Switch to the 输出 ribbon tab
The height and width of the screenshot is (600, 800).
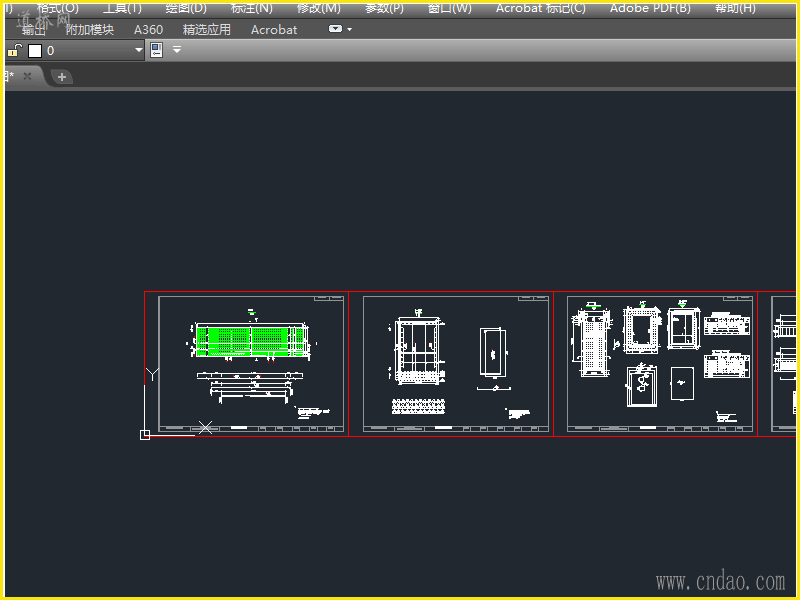[33, 30]
